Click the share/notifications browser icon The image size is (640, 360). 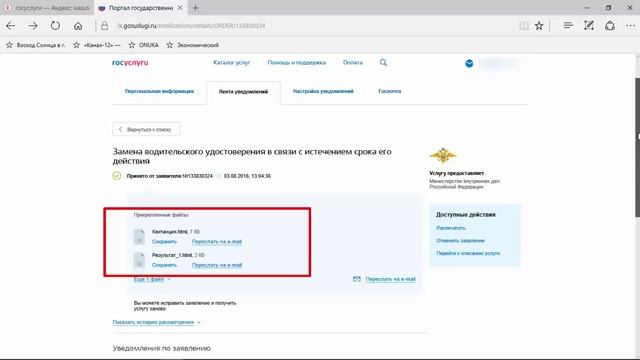click(610, 26)
